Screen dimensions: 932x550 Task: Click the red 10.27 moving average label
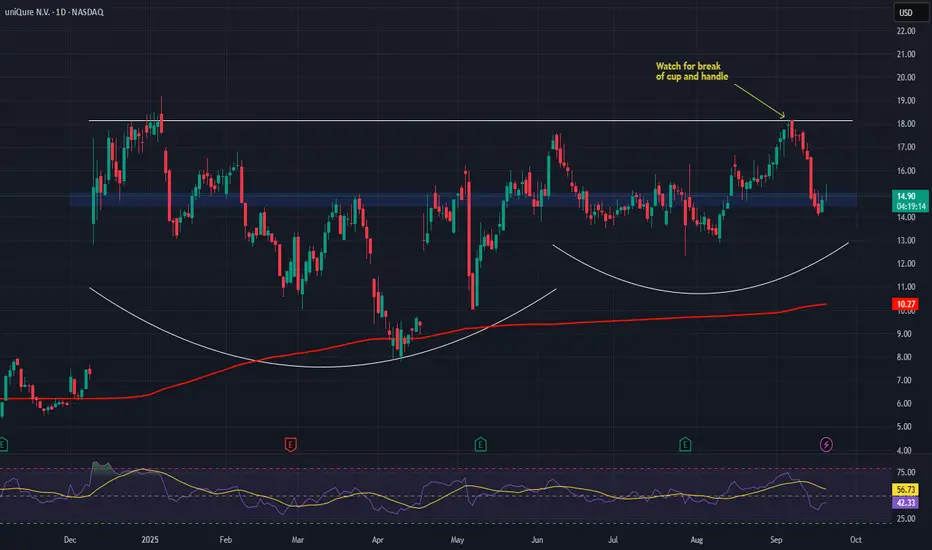[906, 304]
